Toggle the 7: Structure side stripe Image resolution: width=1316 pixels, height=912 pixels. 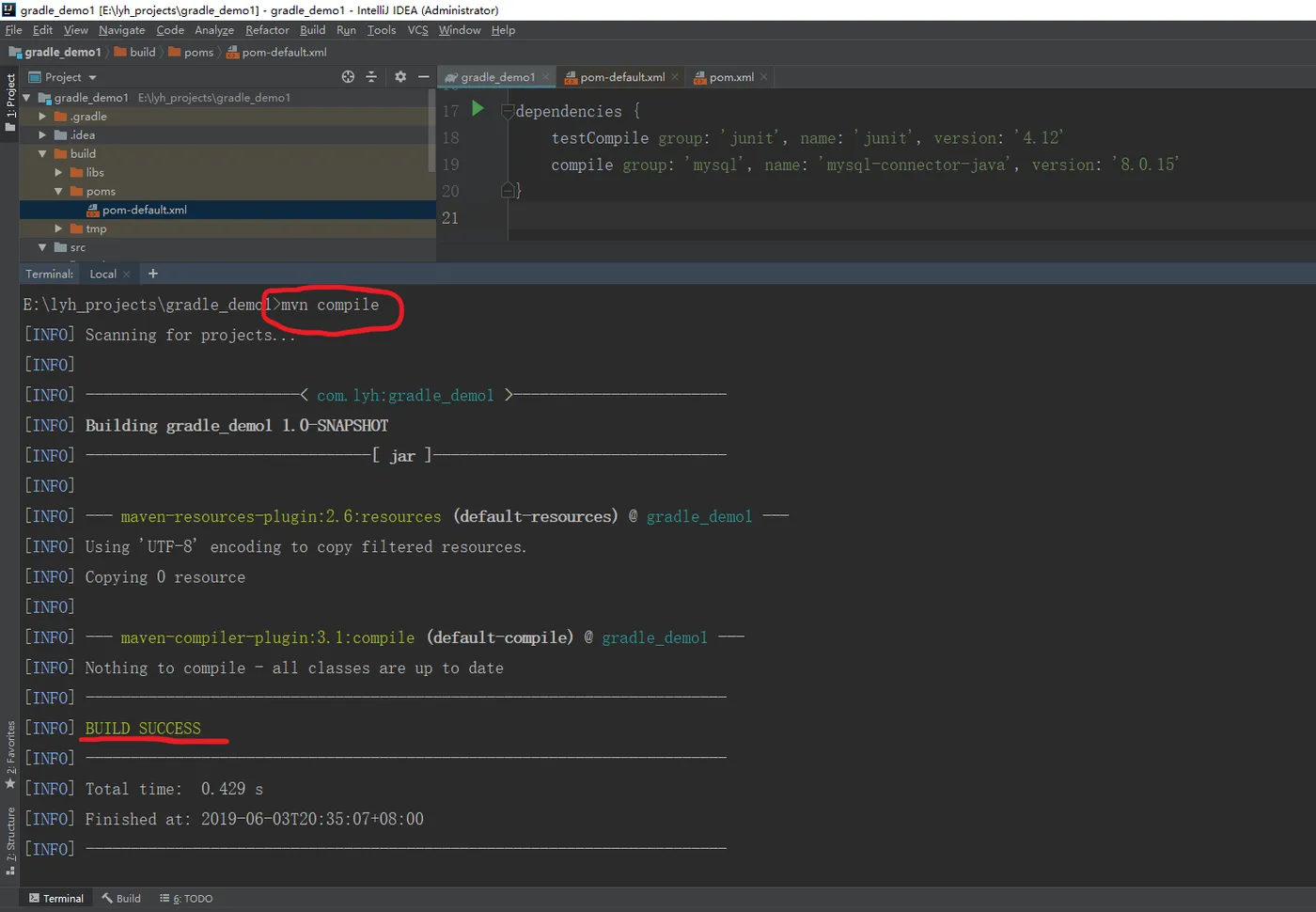click(x=9, y=840)
